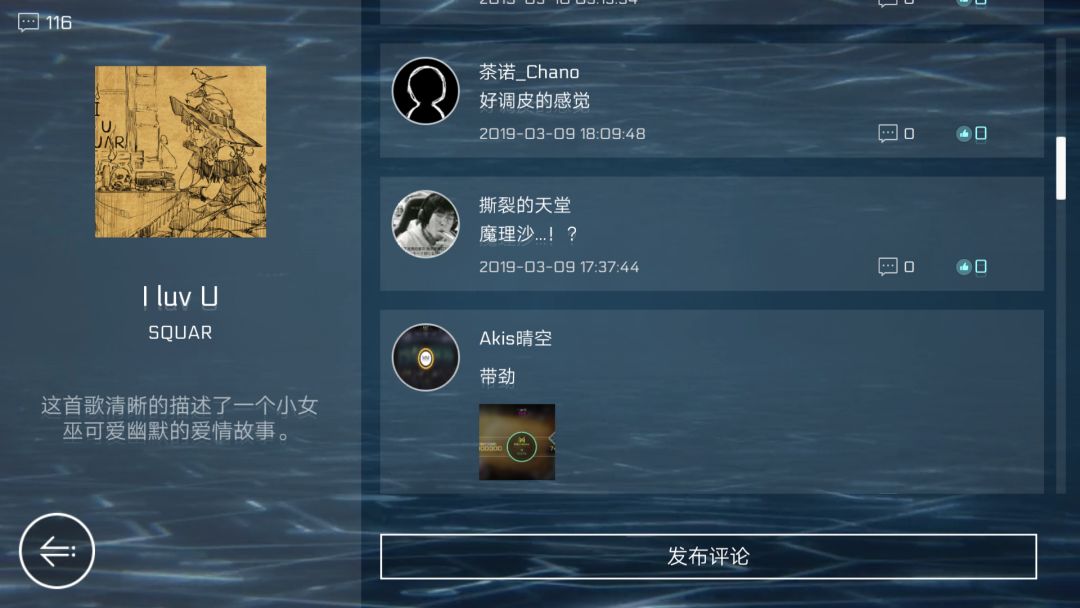Click the comment list scrollbar handle
The image size is (1080, 608).
pos(1061,169)
